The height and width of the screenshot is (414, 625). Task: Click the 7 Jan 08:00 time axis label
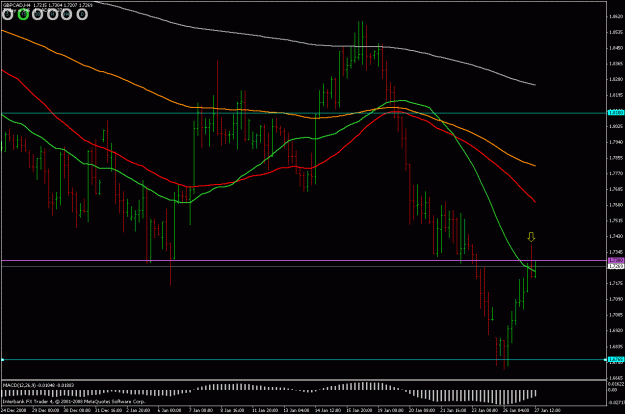(201, 410)
